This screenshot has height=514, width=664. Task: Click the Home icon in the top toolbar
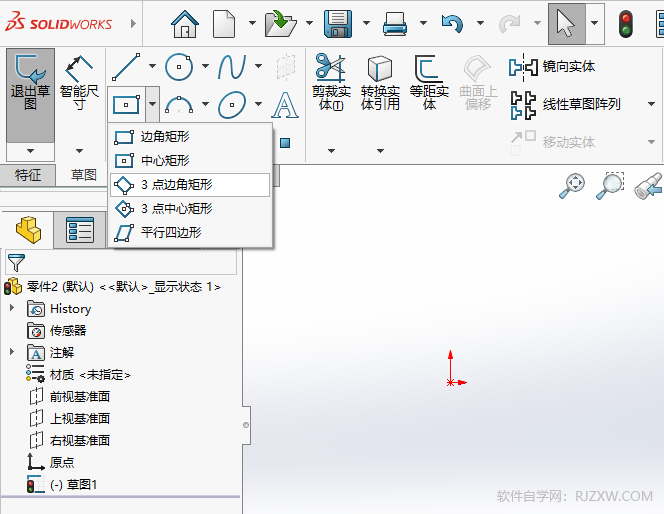(185, 24)
